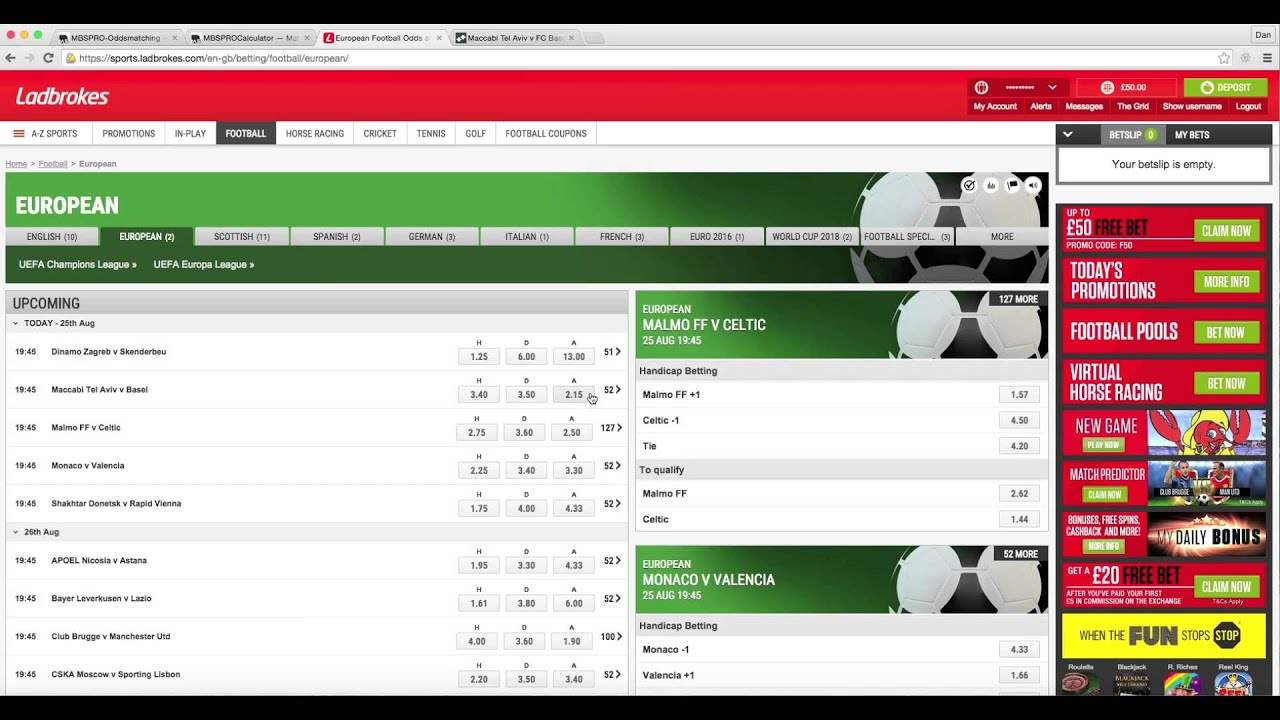Open more markets arrow for Malmo FF v Celtic row

(x=619, y=428)
